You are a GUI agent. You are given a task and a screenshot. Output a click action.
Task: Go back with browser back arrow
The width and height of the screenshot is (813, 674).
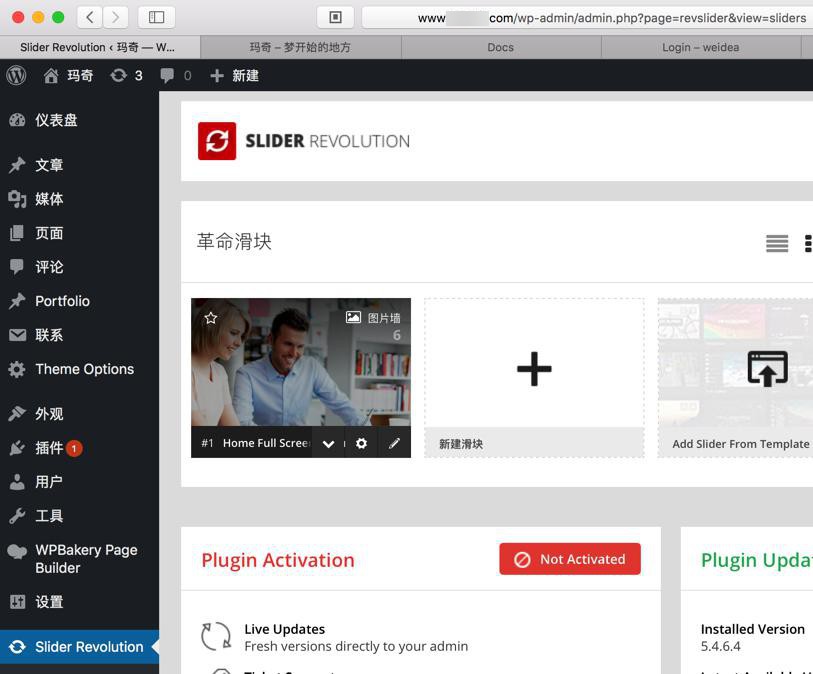coord(90,18)
